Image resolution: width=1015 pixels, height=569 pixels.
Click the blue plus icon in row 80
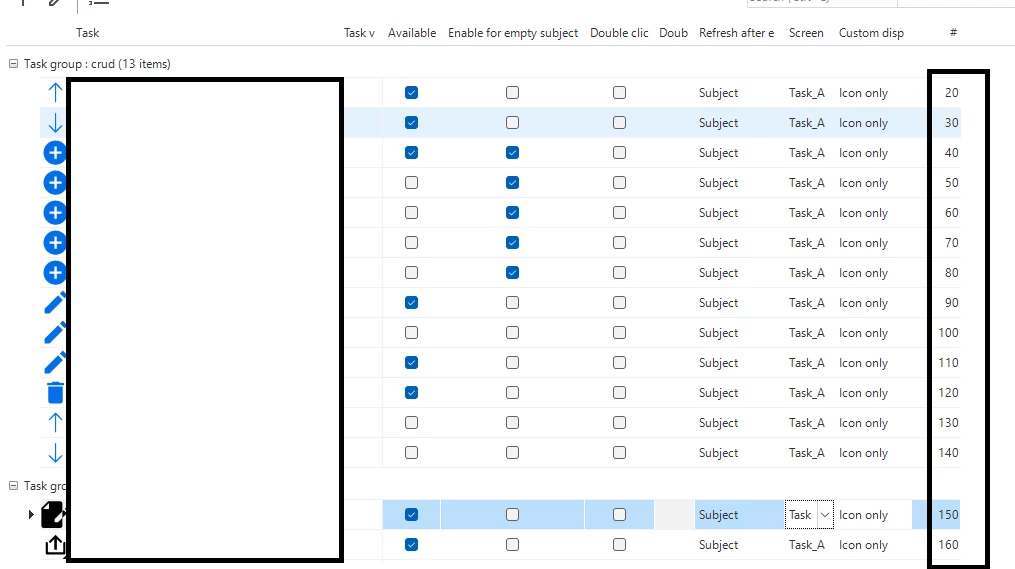55,273
